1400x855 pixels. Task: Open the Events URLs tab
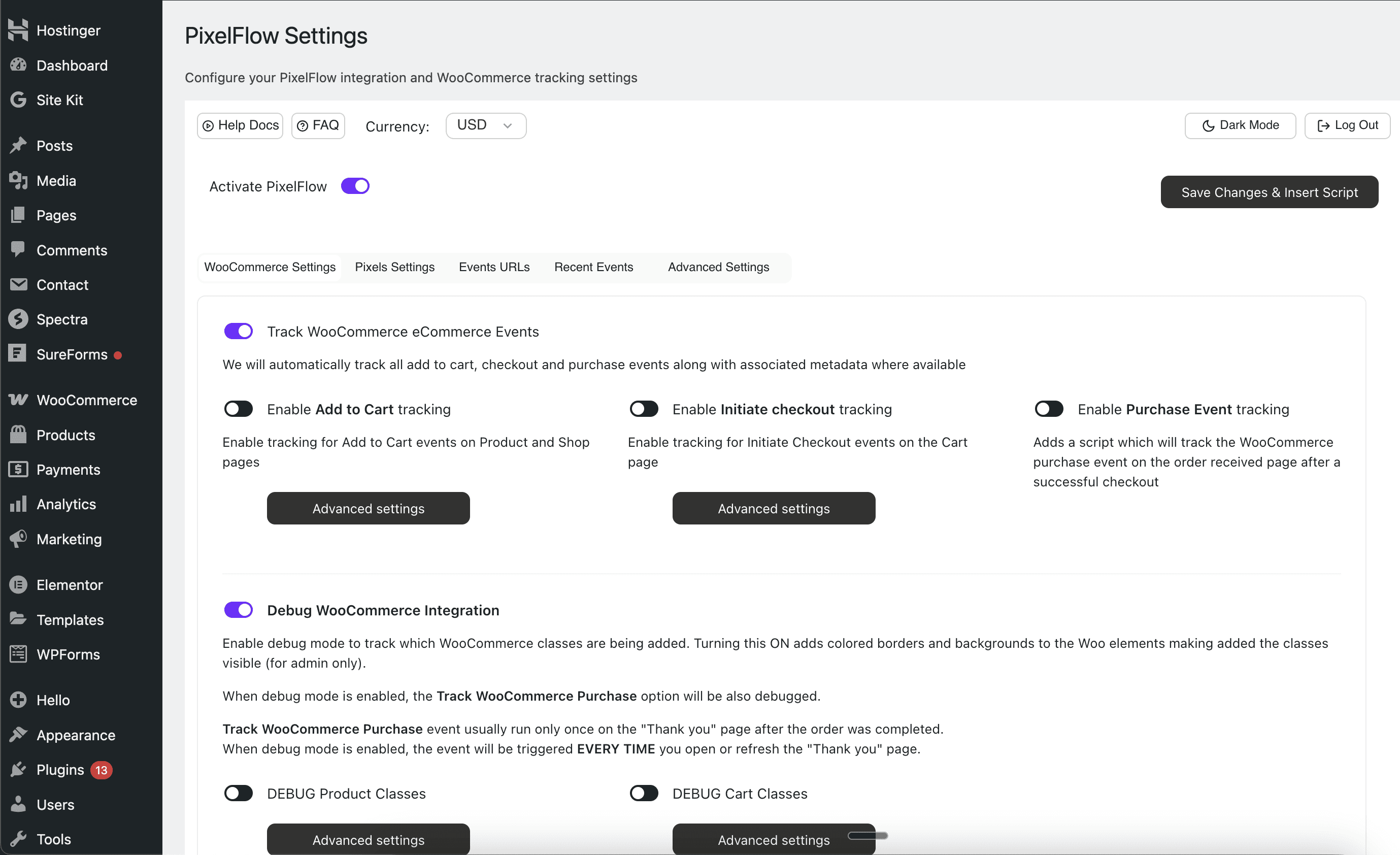pos(494,267)
